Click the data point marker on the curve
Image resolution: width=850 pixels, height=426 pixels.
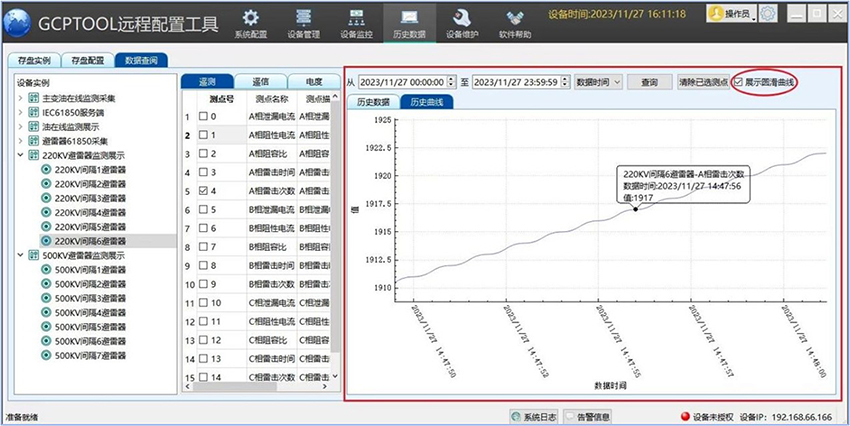635,209
